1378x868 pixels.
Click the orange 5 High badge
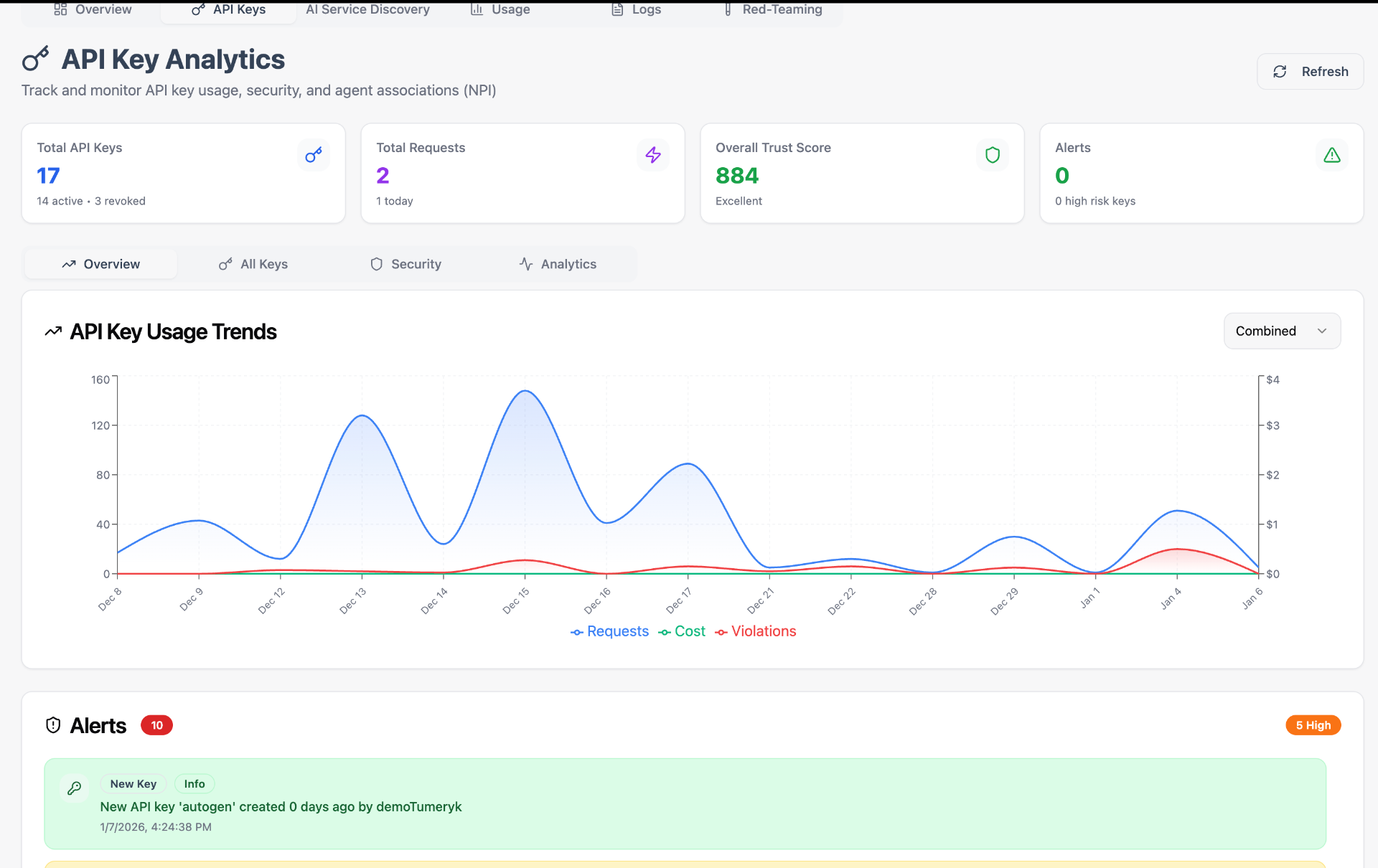(x=1313, y=725)
